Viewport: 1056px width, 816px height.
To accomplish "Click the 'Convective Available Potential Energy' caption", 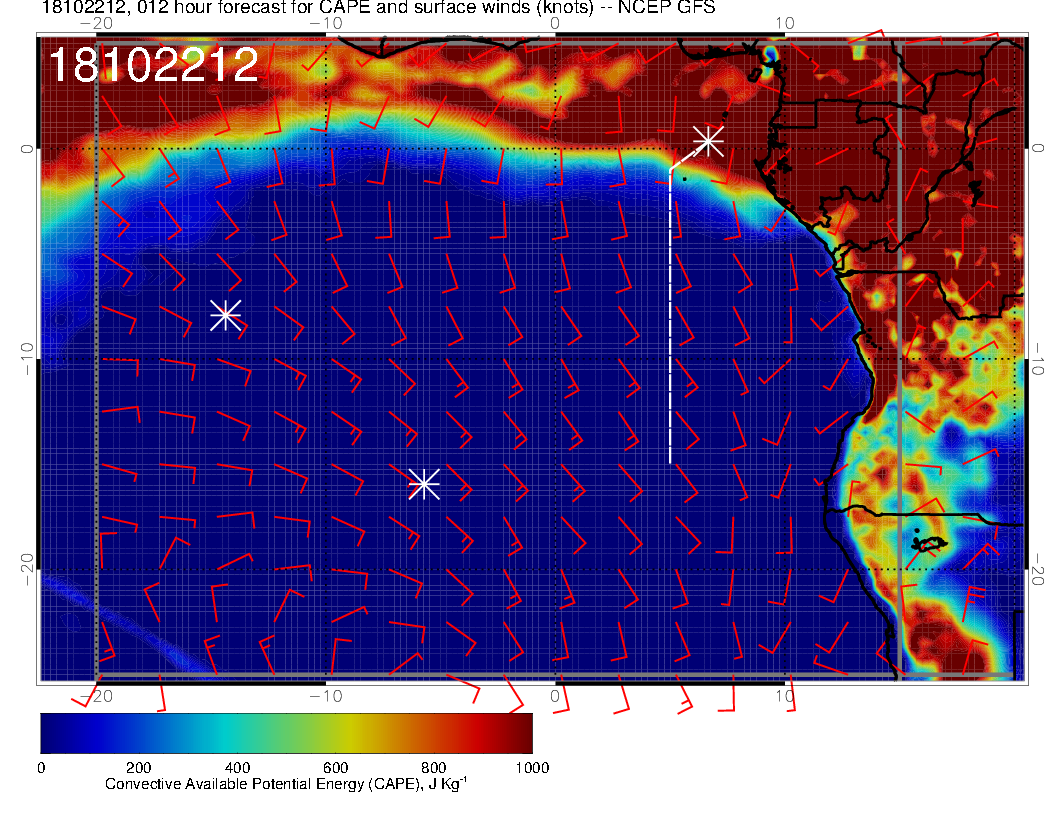I will click(x=285, y=785).
